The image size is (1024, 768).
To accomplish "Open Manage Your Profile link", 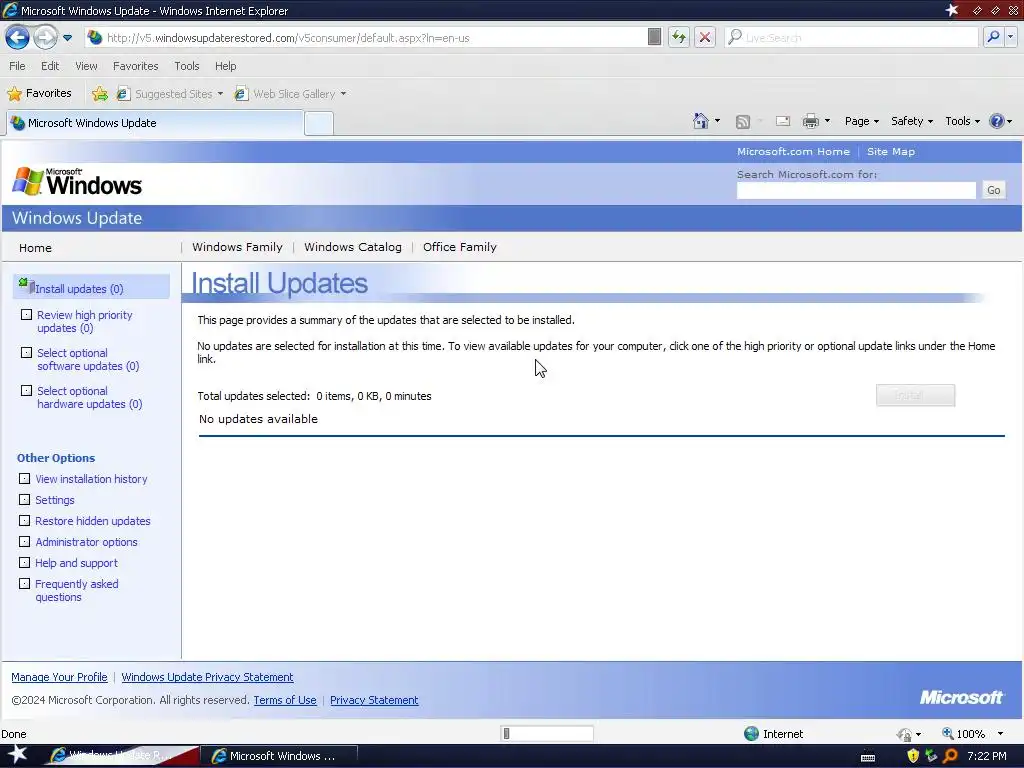I will click(59, 677).
